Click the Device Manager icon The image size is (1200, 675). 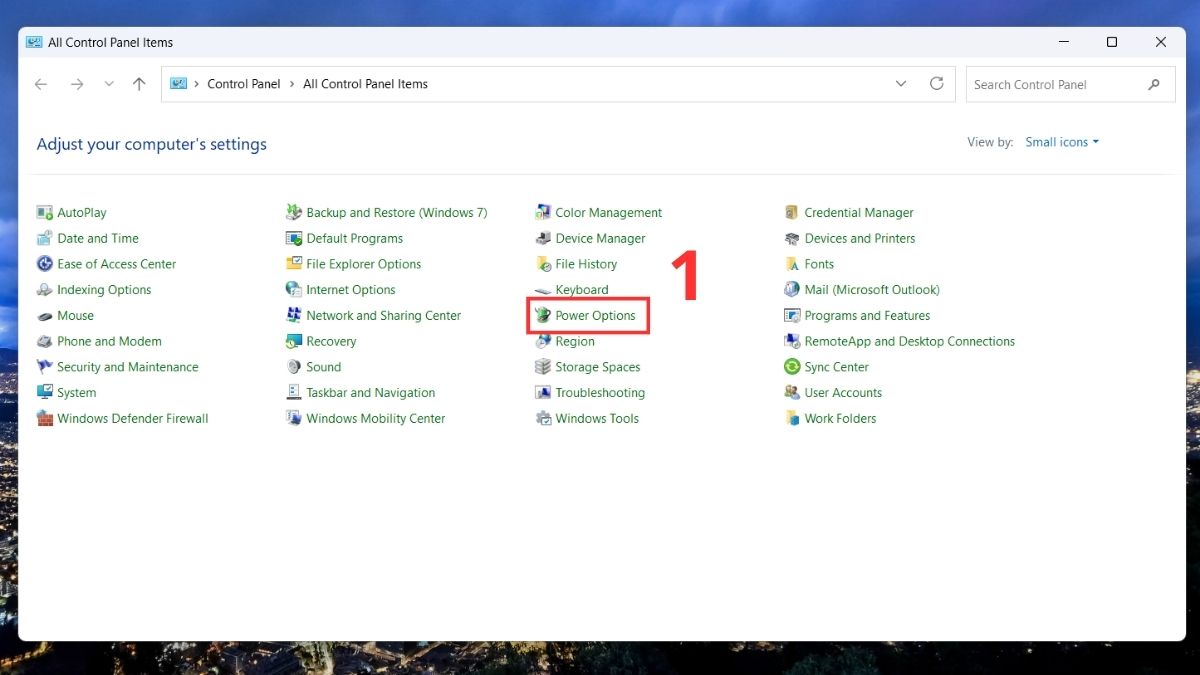tap(543, 239)
